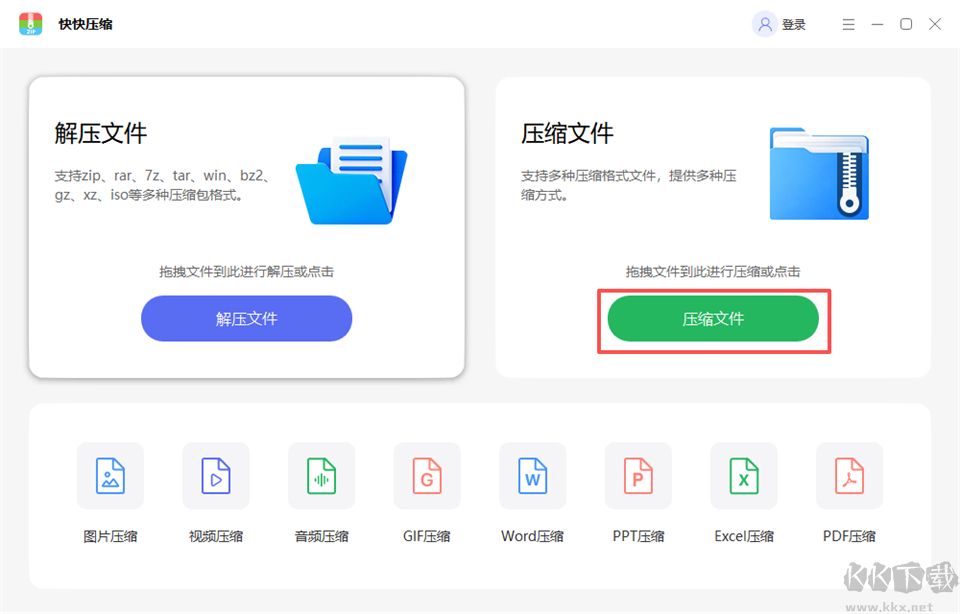This screenshot has height=614, width=960.
Task: Click the GIF压缩 label
Action: click(x=427, y=536)
